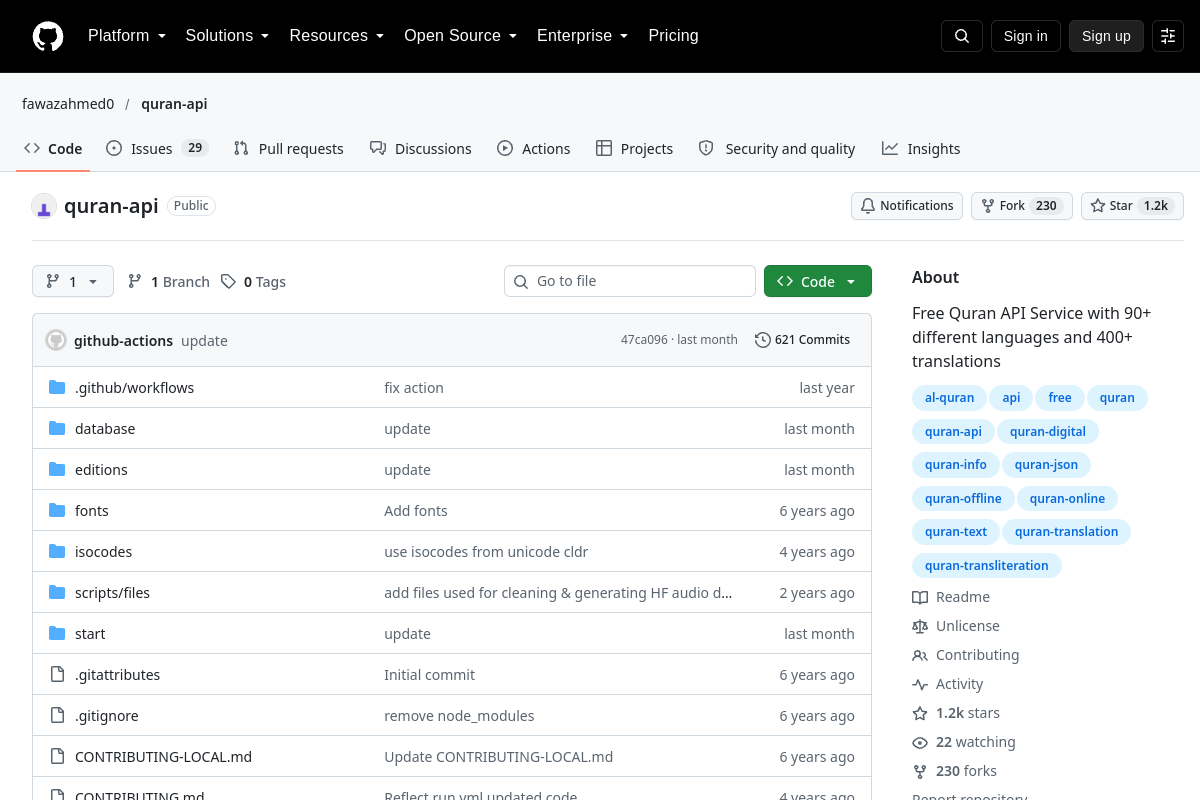This screenshot has width=1200, height=800.
Task: Open the Projects tab
Action: pyautogui.click(x=635, y=148)
